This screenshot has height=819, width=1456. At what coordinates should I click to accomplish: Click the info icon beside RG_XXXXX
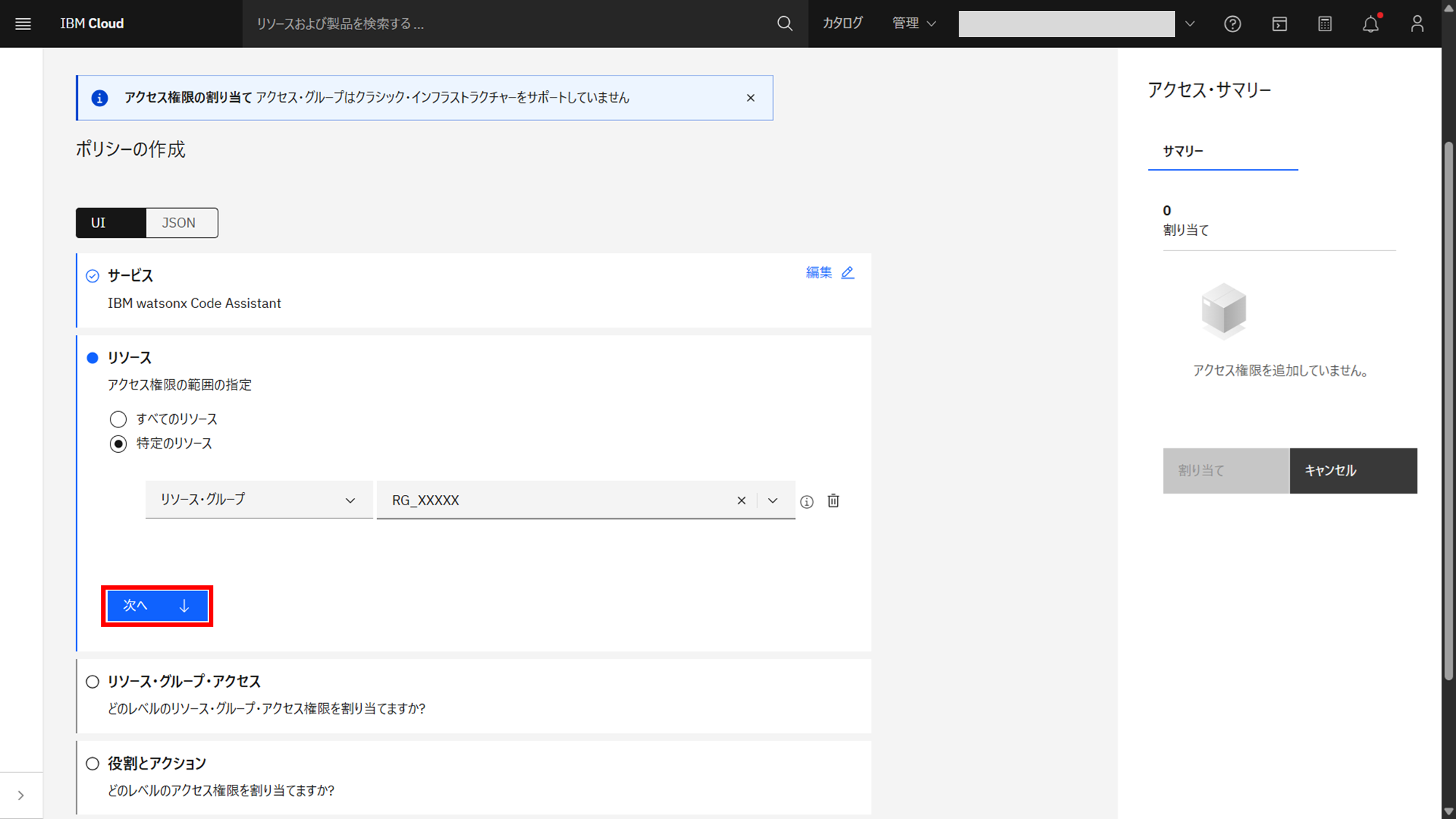pyautogui.click(x=807, y=502)
